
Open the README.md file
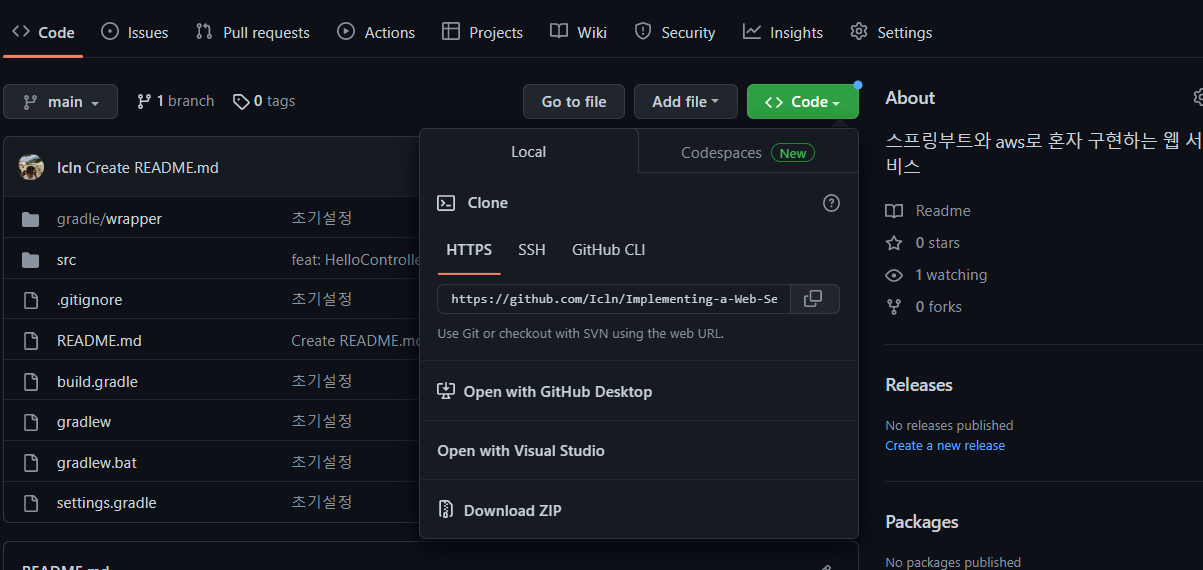(99, 341)
